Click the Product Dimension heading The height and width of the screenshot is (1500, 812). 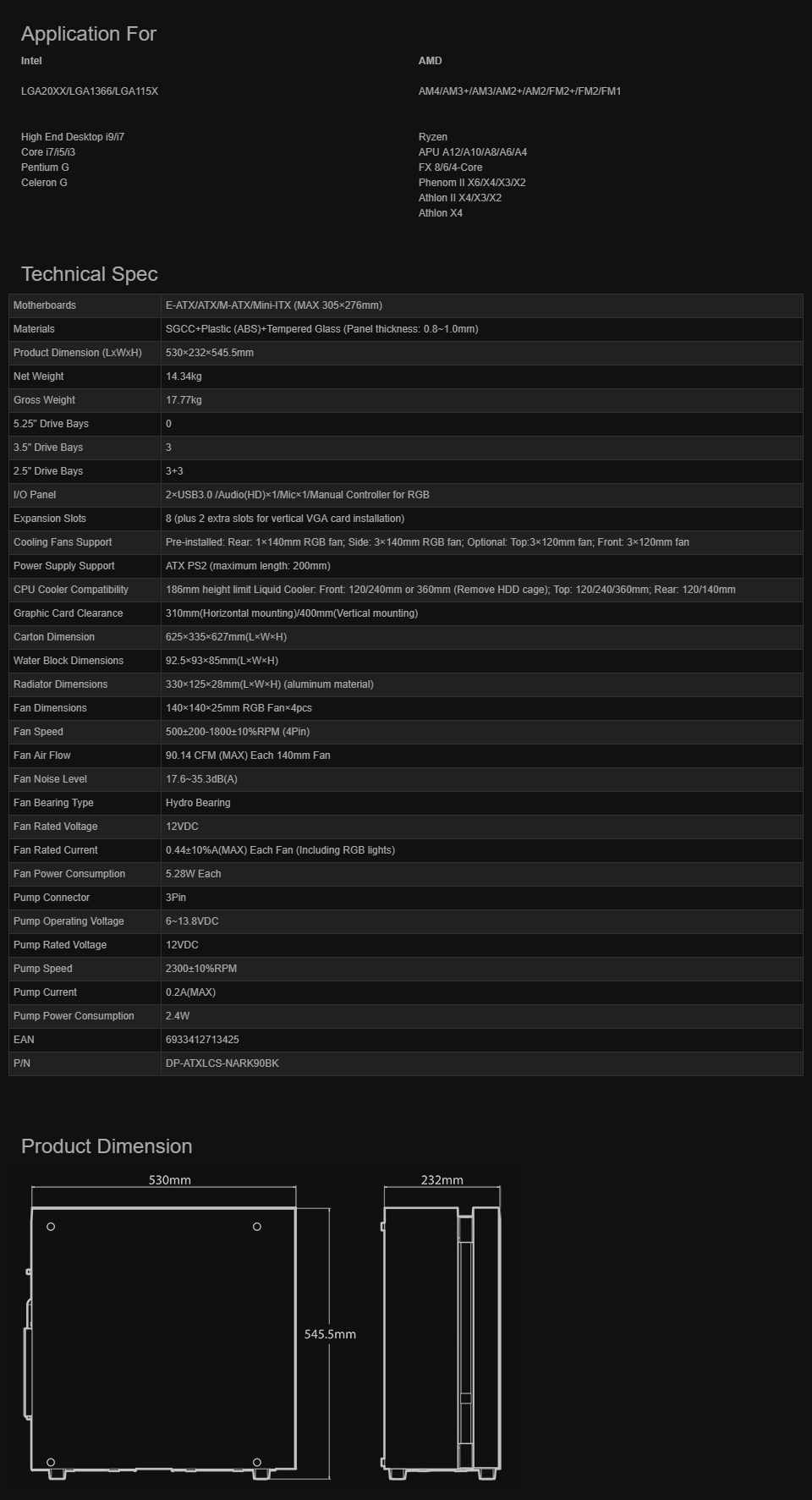click(107, 1146)
